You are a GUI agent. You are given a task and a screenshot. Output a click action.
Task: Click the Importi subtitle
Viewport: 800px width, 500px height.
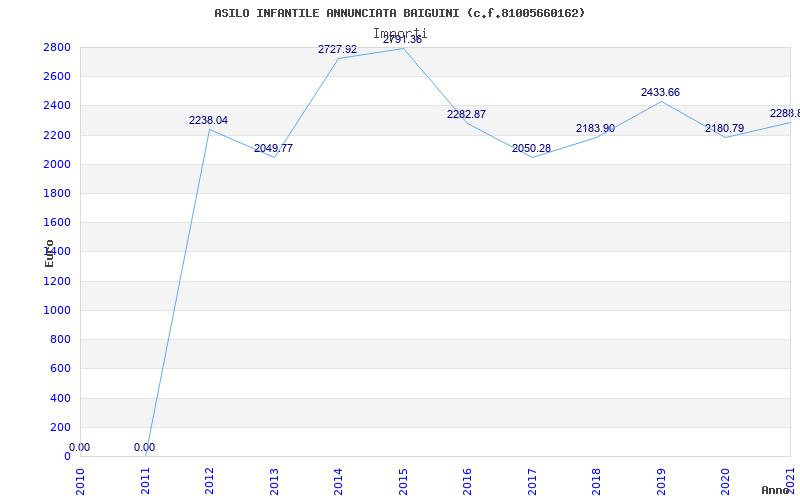[400, 33]
